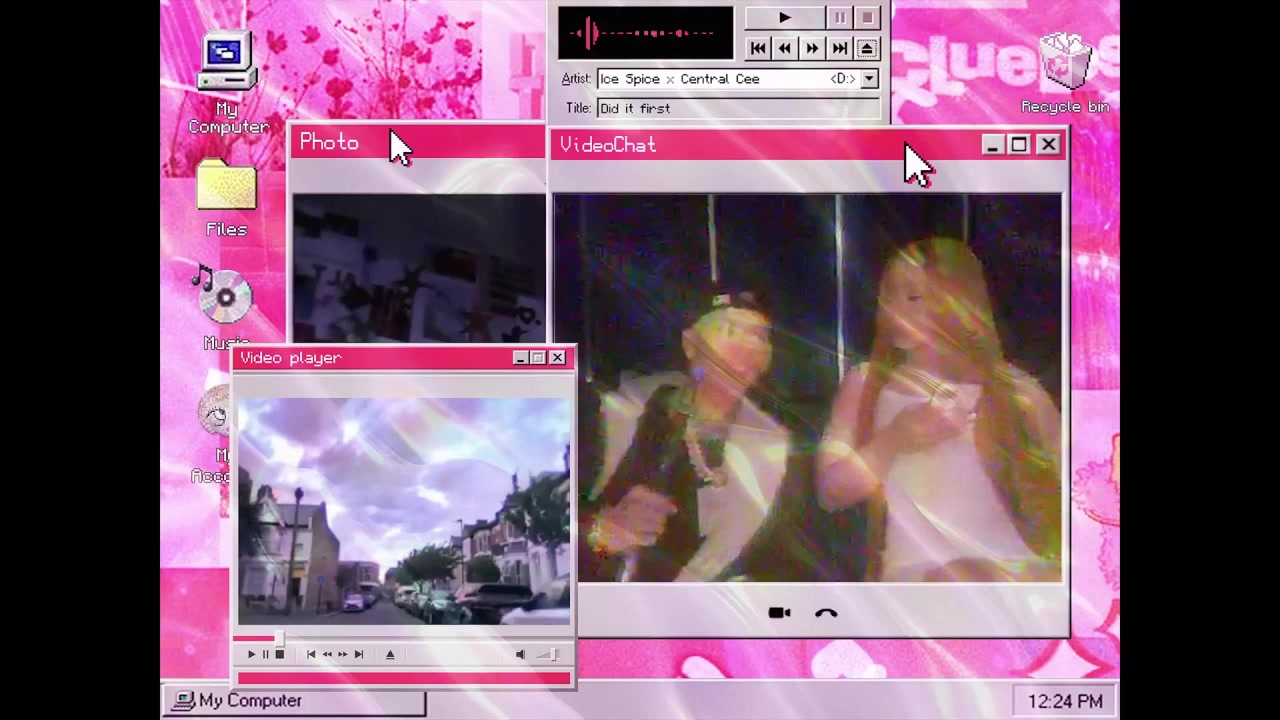Skip to previous clip in Video player
The width and height of the screenshot is (1280, 720).
pyautogui.click(x=311, y=654)
